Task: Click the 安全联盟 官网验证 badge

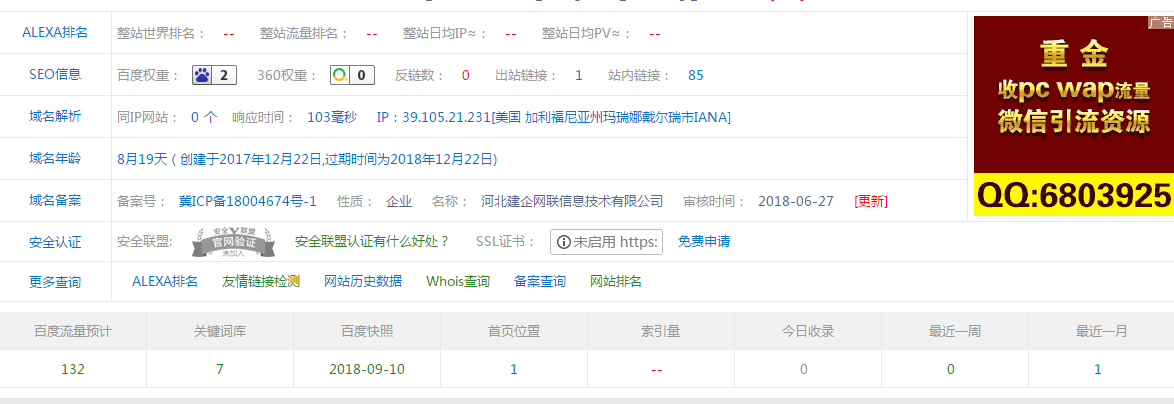Action: pyautogui.click(x=236, y=242)
